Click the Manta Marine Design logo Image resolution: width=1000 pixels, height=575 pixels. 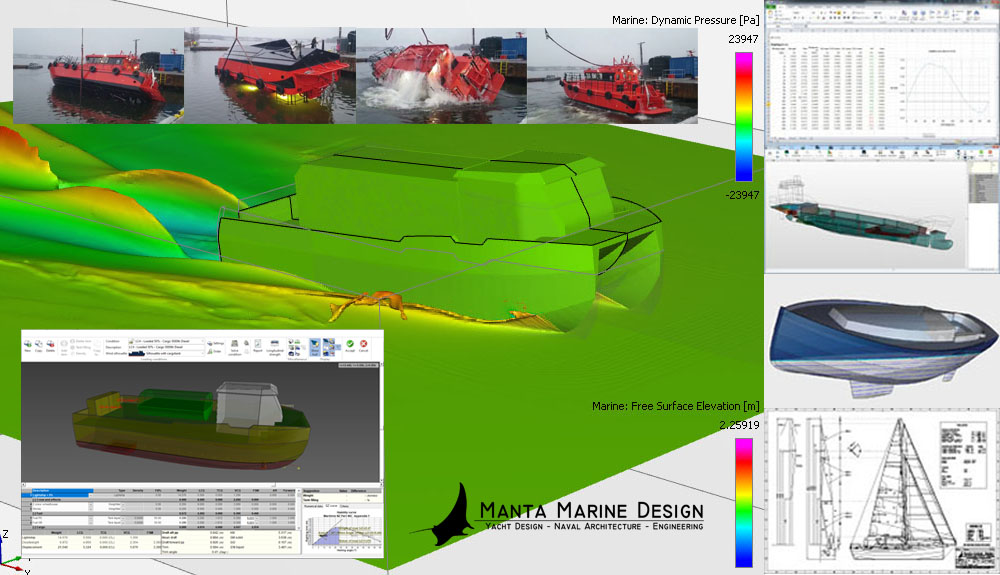pos(558,515)
